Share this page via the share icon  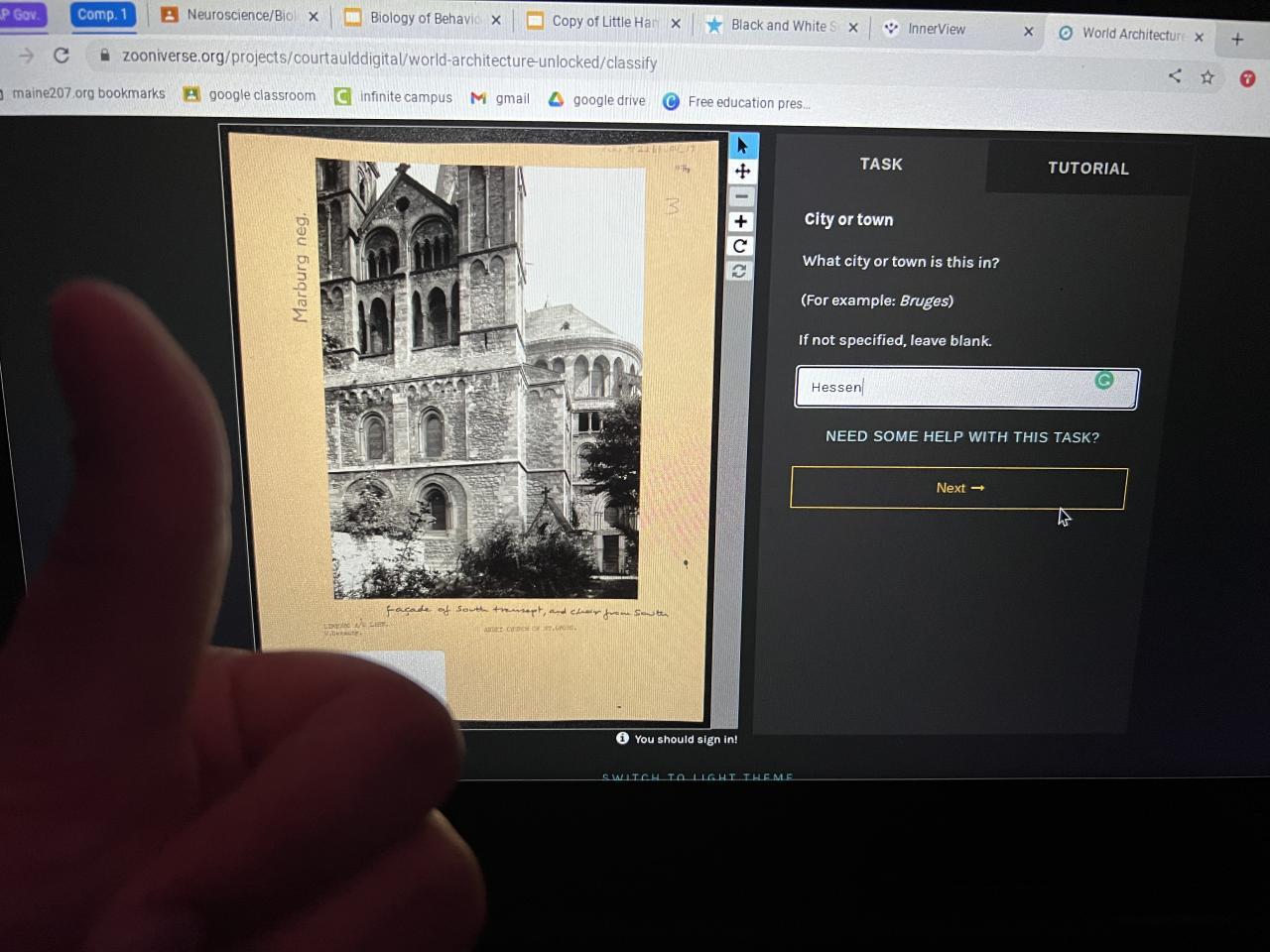point(1175,76)
